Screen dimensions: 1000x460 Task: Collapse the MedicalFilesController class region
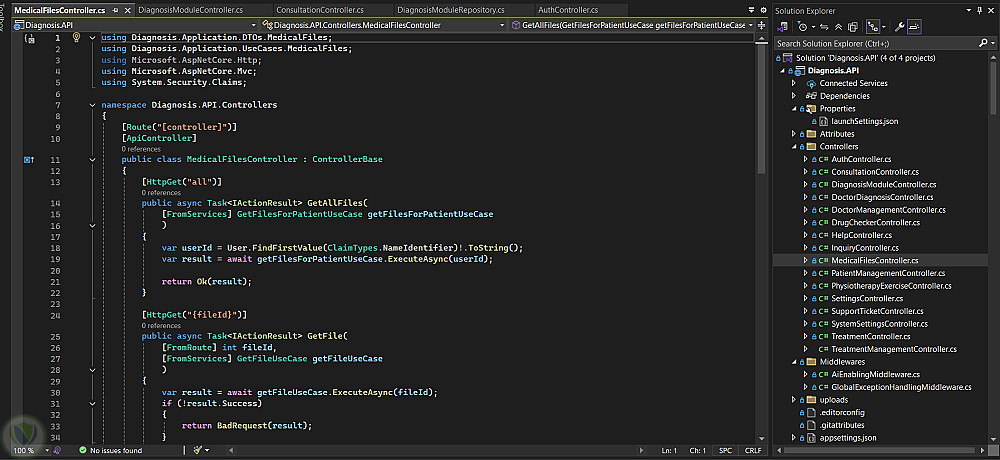(92, 160)
